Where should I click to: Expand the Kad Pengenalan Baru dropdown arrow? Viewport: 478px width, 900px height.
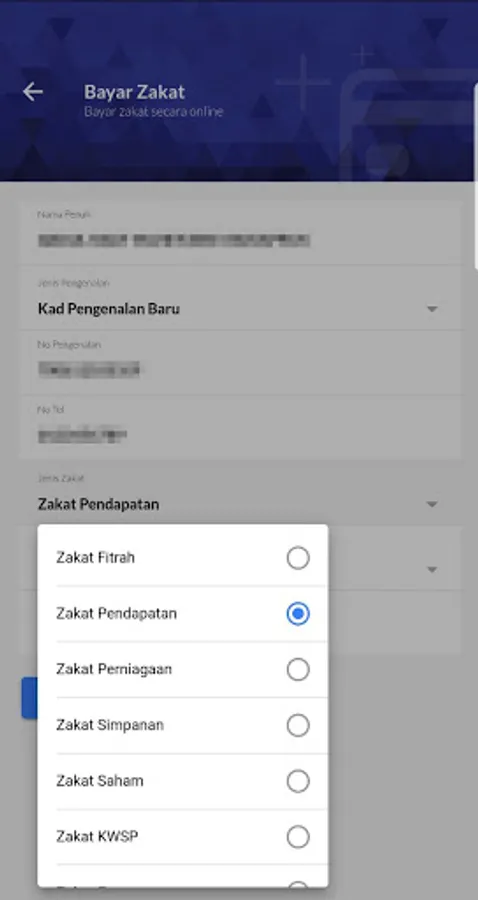pyautogui.click(x=432, y=309)
